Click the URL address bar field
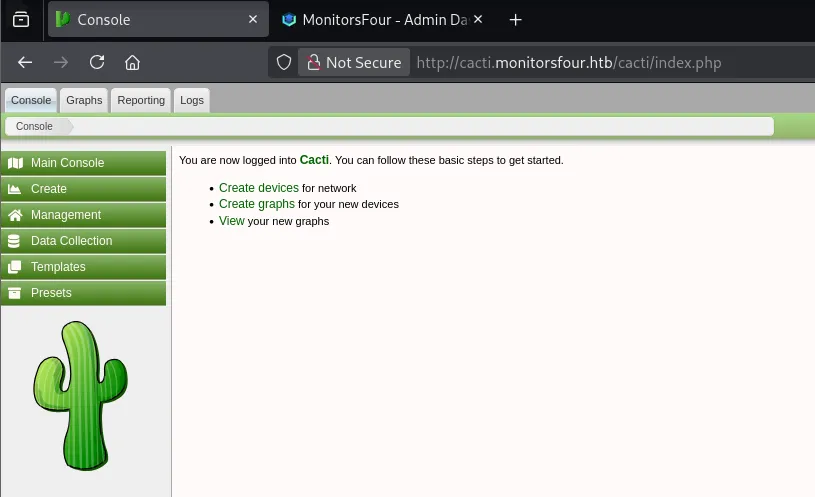The image size is (815, 497). click(x=600, y=62)
